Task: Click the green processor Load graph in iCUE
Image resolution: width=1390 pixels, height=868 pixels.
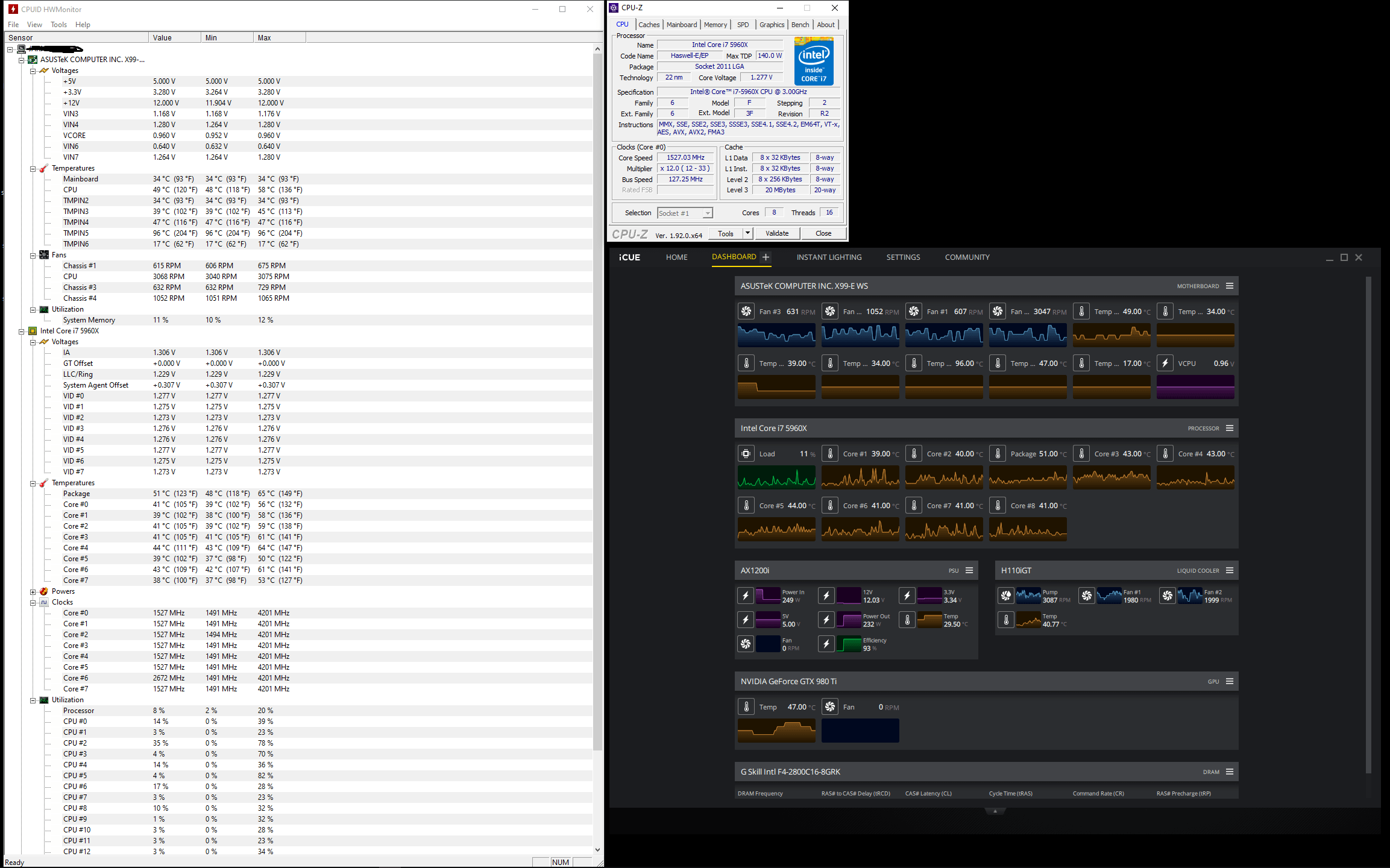Action: click(x=776, y=477)
